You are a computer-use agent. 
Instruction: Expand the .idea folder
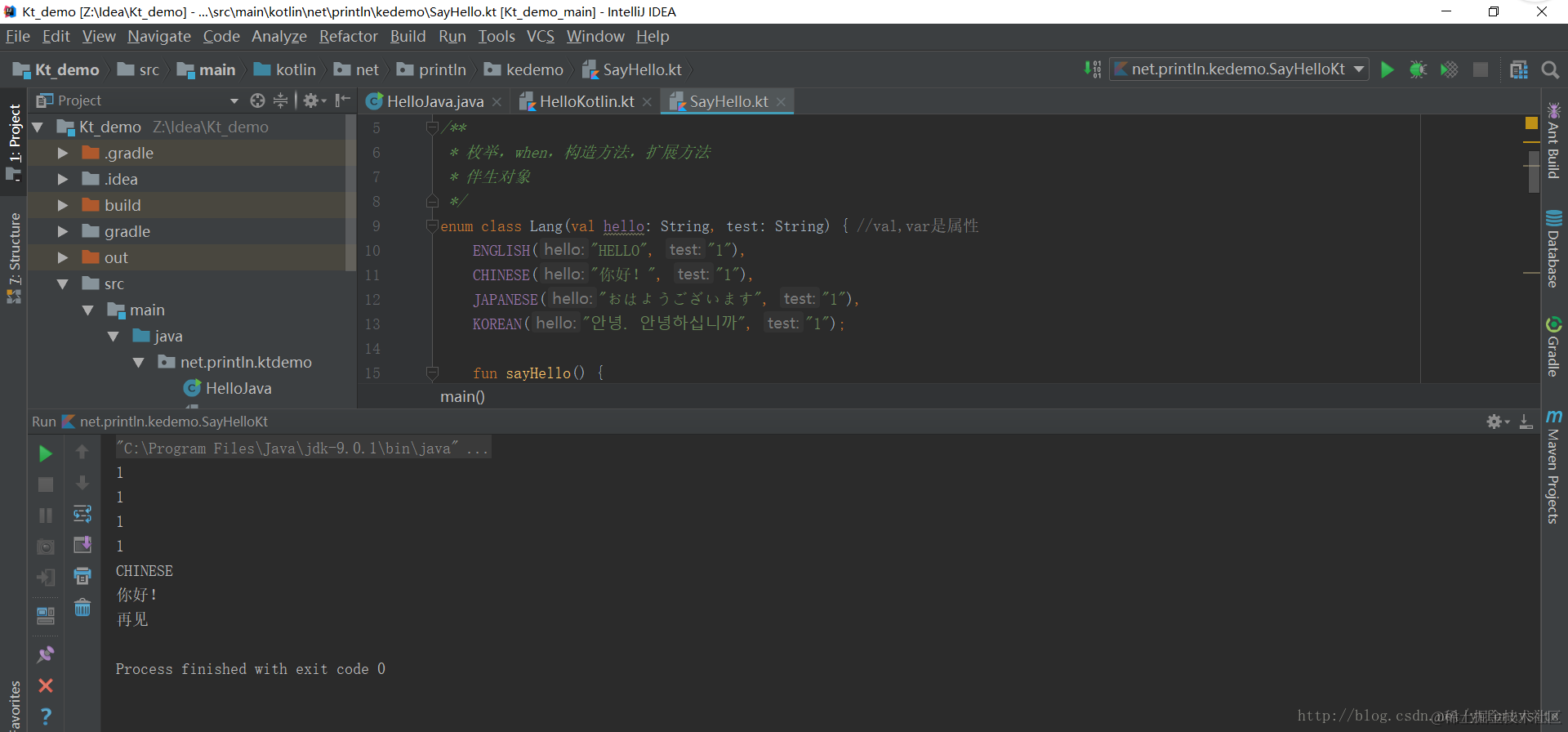coord(63,179)
